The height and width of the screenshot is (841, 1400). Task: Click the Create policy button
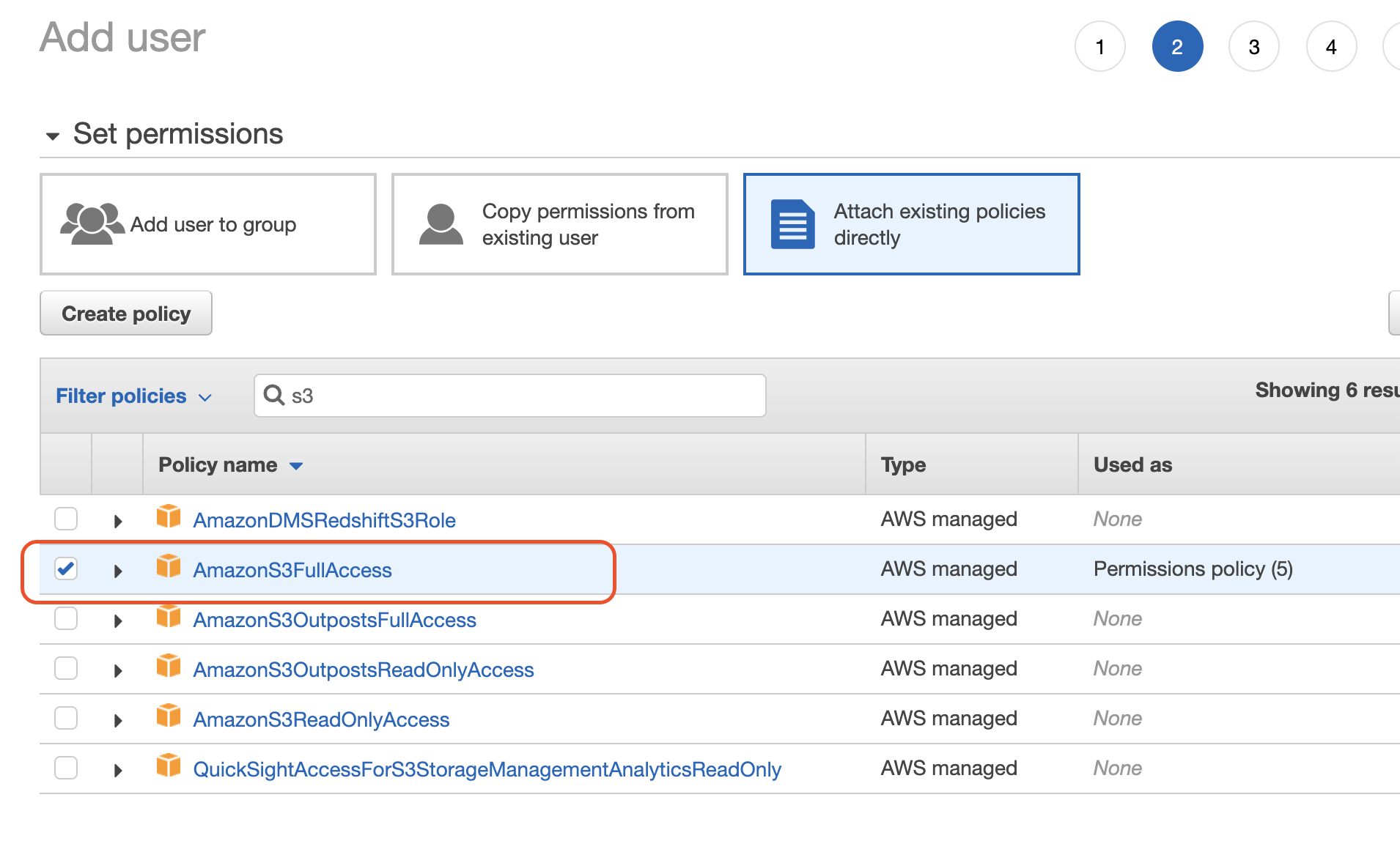(x=126, y=314)
